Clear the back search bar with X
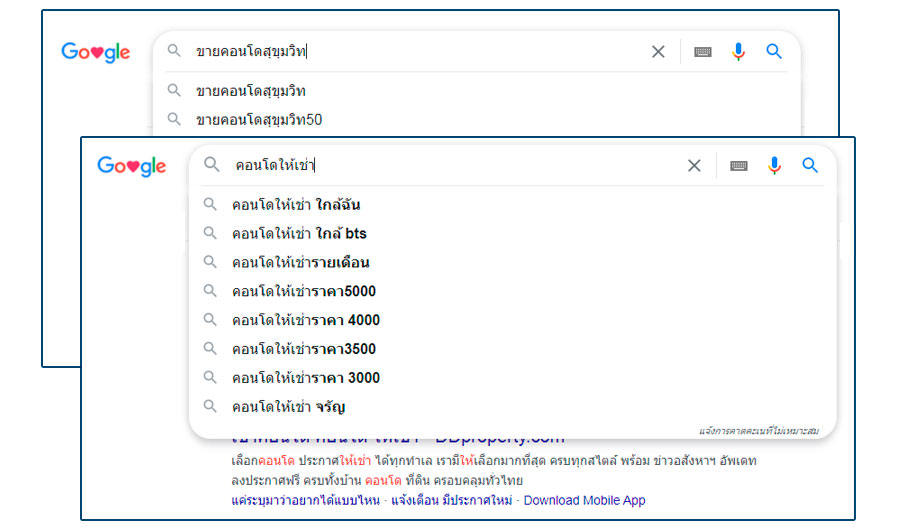This screenshot has height=527, width=900. point(658,52)
